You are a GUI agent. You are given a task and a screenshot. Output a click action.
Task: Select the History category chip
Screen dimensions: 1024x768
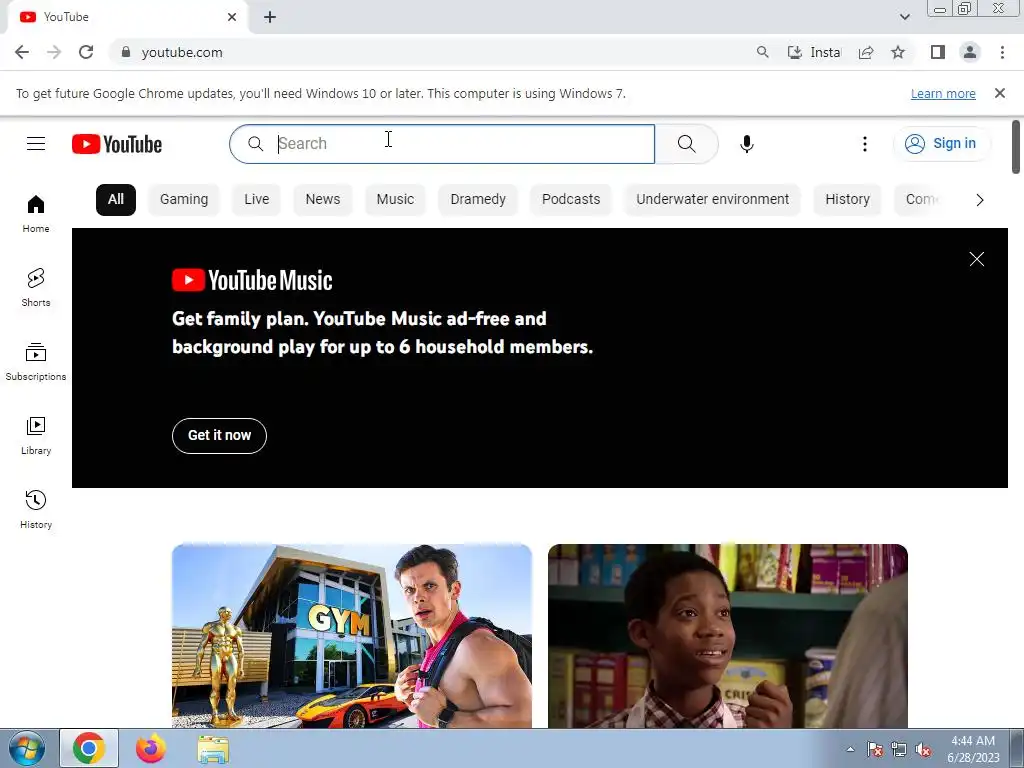coord(847,199)
